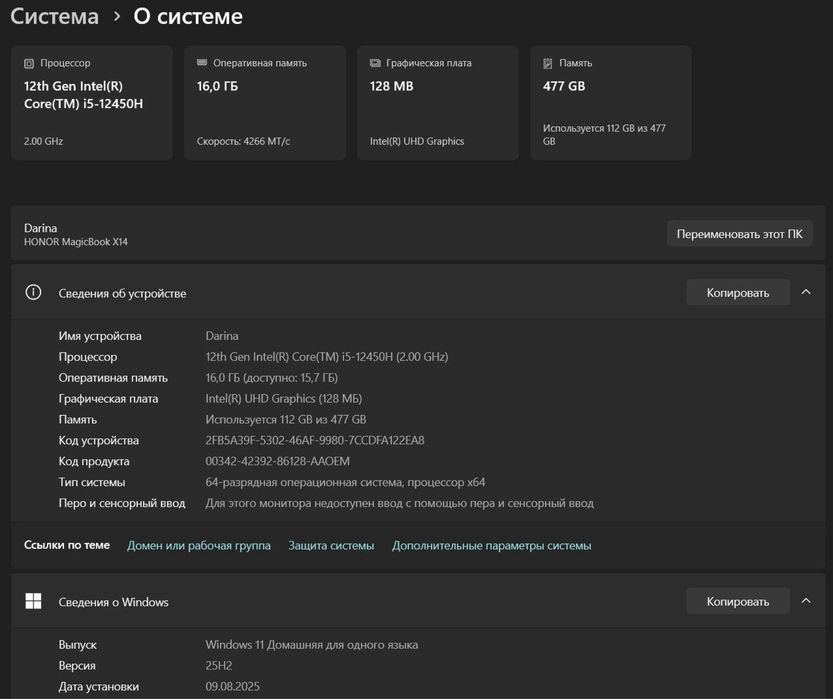833x699 pixels.
Task: Select the version value 25H2
Action: coord(219,666)
